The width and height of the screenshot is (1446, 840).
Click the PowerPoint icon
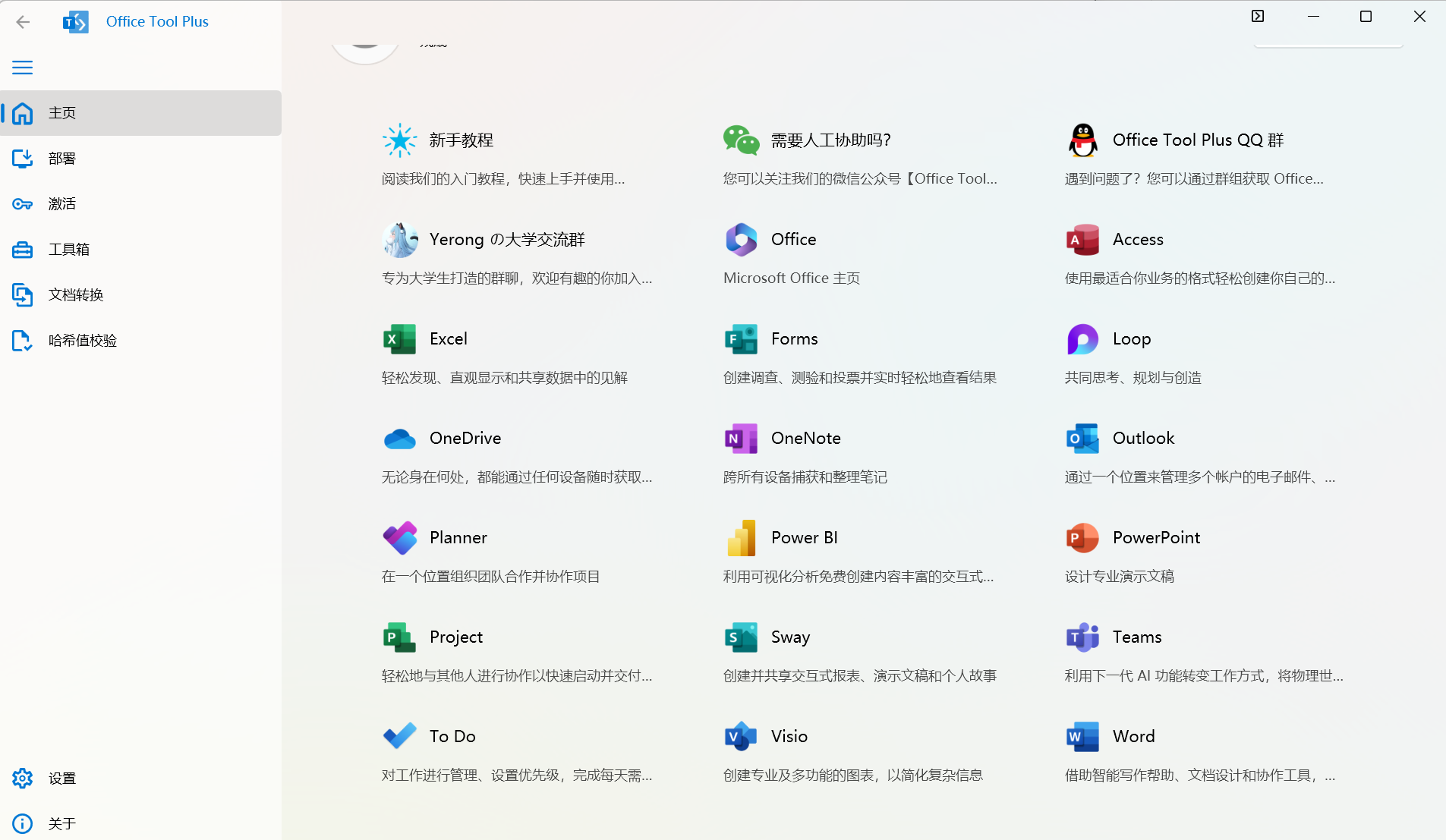1083,538
